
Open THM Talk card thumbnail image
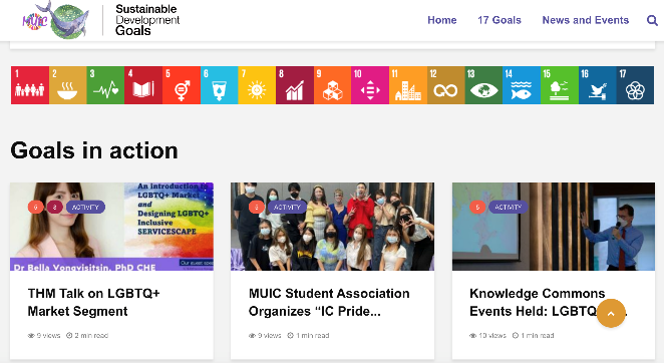point(112,227)
